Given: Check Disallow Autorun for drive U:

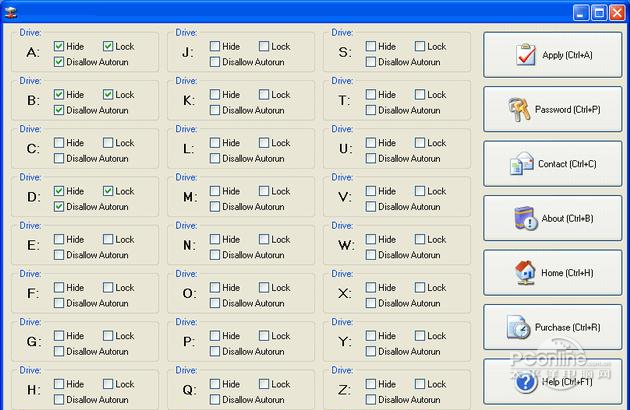Looking at the screenshot, I should tap(370, 158).
